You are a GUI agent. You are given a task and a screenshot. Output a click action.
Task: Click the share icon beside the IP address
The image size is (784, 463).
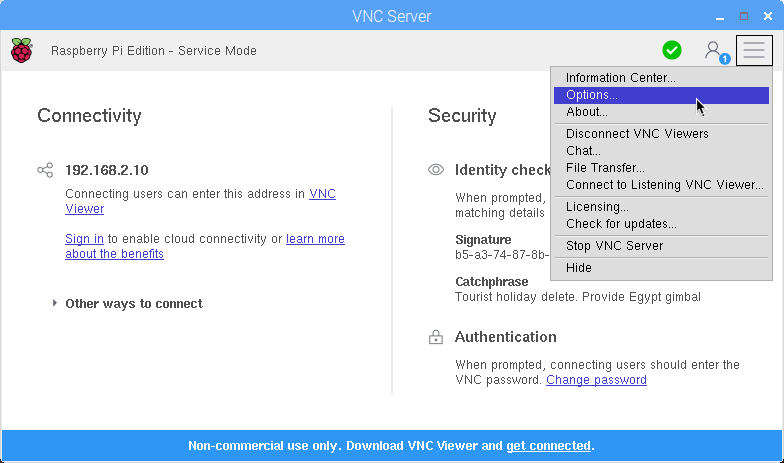tap(45, 170)
